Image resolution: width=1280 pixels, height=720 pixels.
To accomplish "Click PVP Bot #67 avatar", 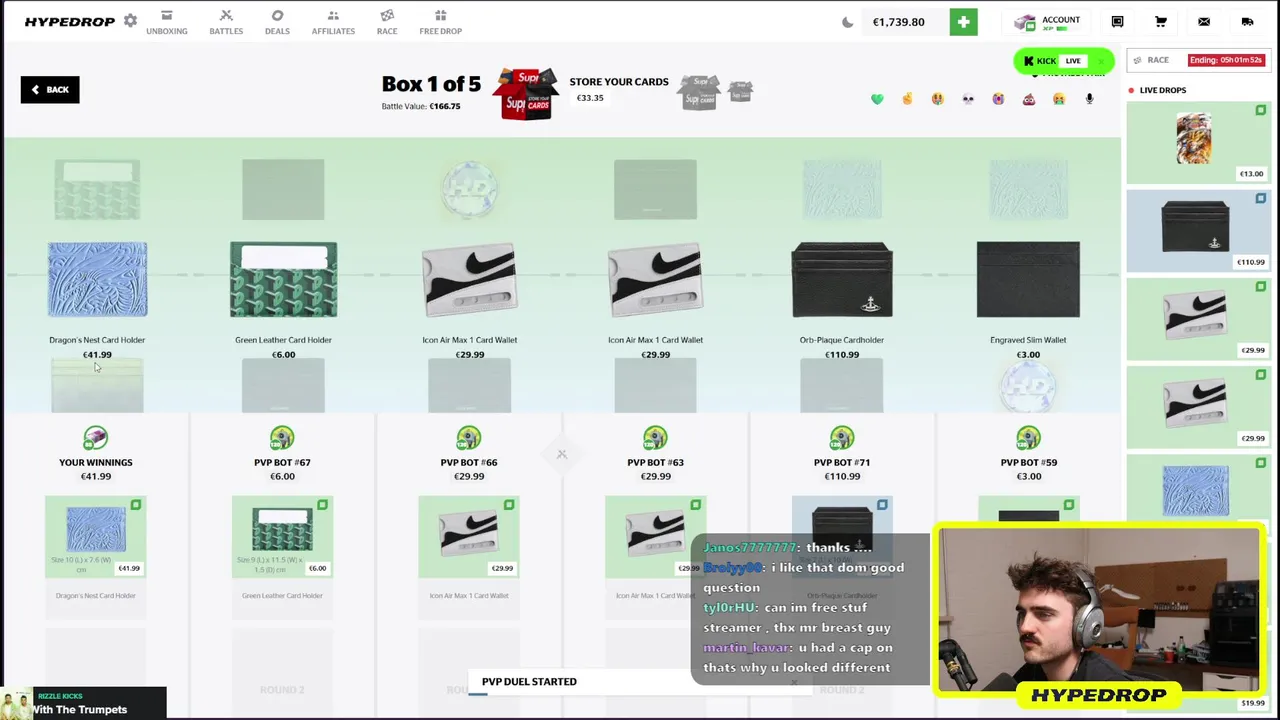I will pos(282,438).
